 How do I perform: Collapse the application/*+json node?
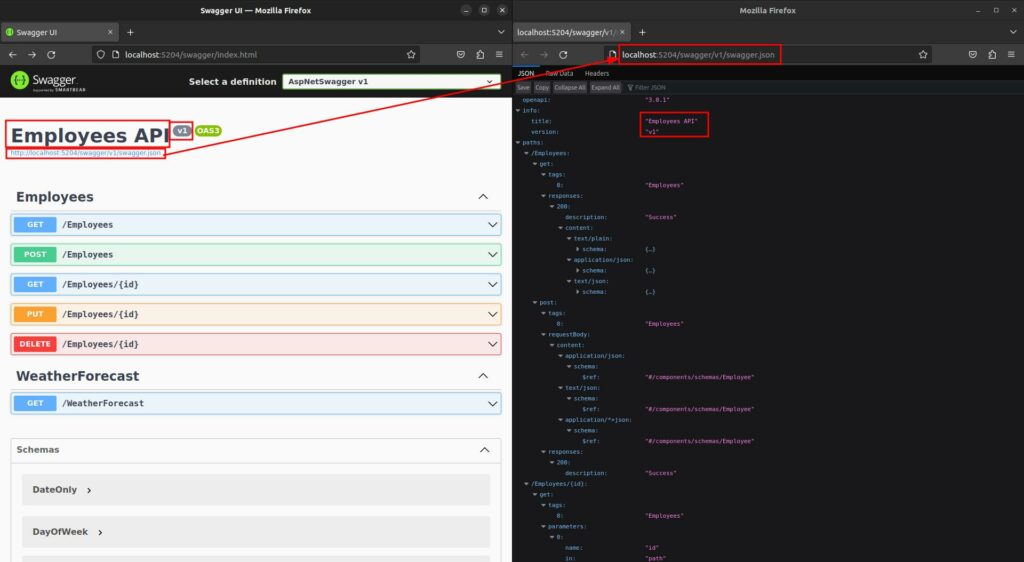(561, 420)
